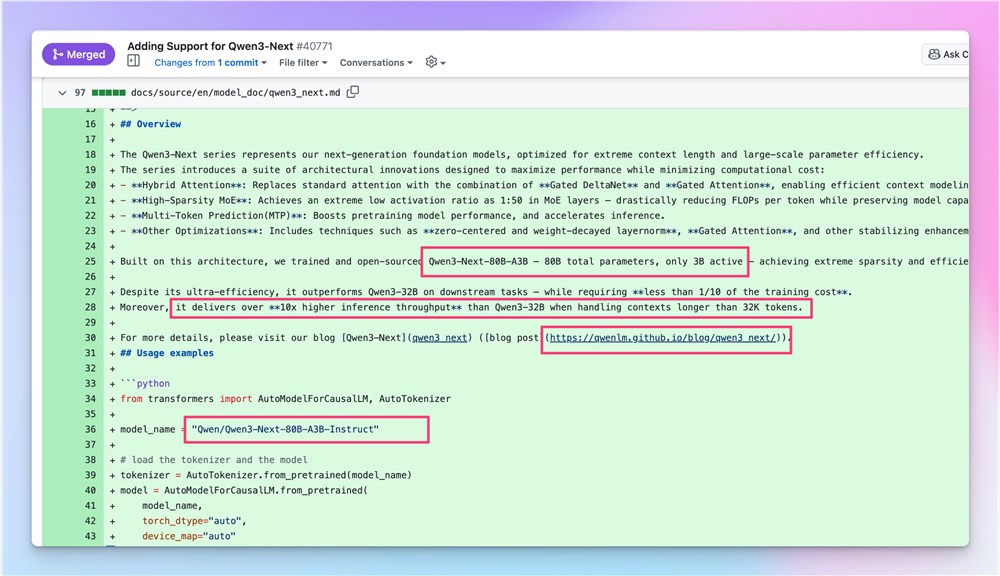This screenshot has width=1000, height=576.
Task: Click the Qwen/Qwen3-Next-80B-A3B-Instruct model name string
Action: point(285,429)
